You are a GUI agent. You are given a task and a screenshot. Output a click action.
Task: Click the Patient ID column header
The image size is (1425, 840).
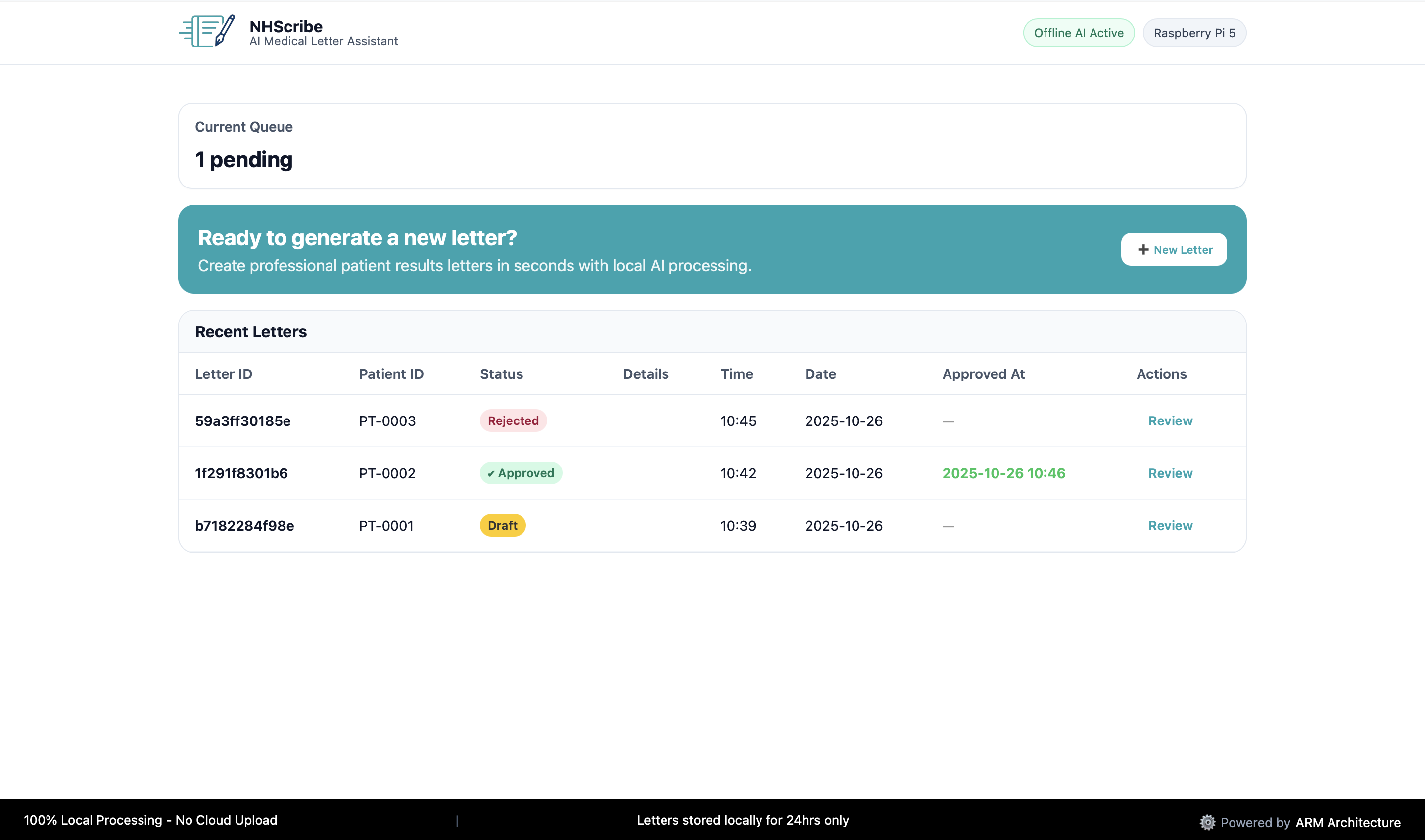tap(391, 374)
